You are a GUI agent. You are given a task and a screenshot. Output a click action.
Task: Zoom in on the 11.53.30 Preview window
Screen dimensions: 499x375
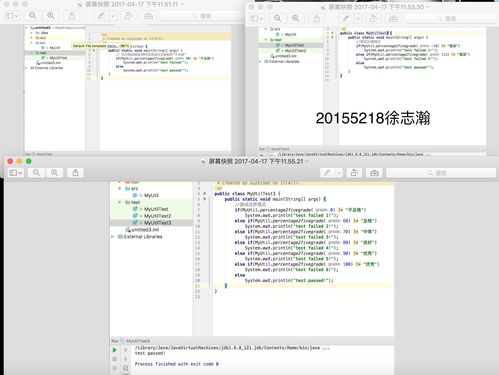pyautogui.click(x=295, y=18)
